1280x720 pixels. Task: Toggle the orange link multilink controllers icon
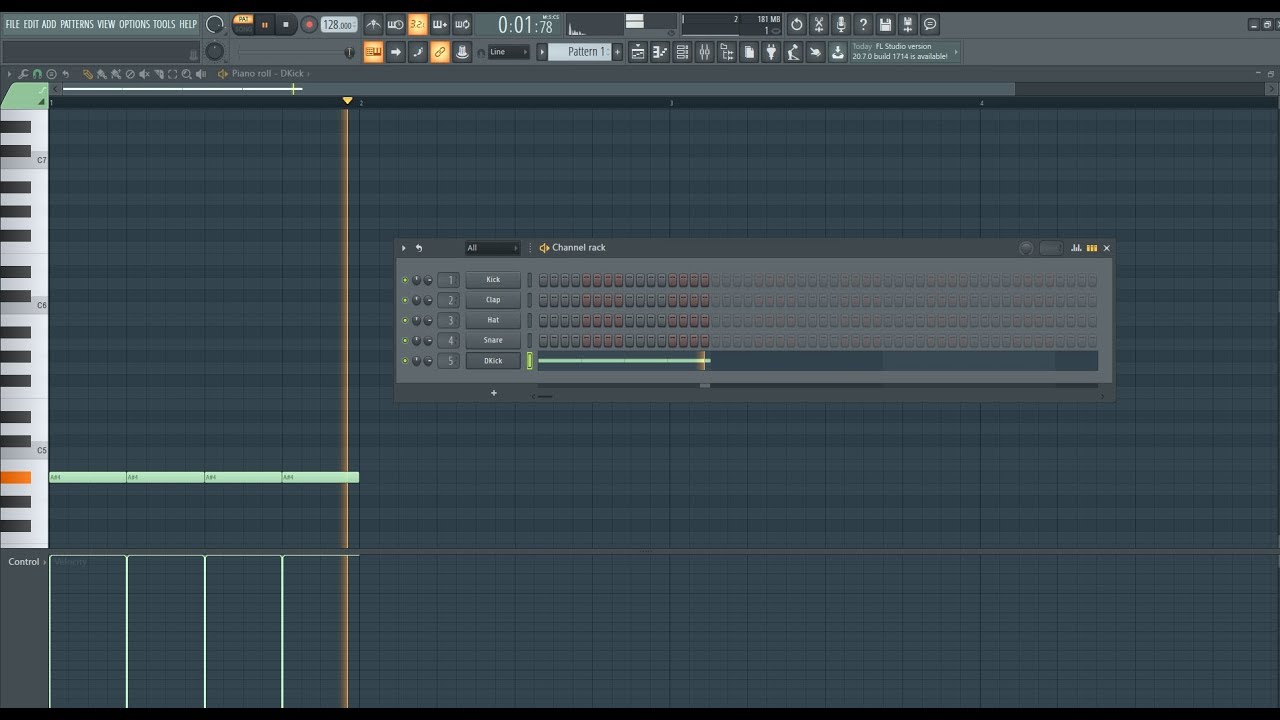[440, 52]
